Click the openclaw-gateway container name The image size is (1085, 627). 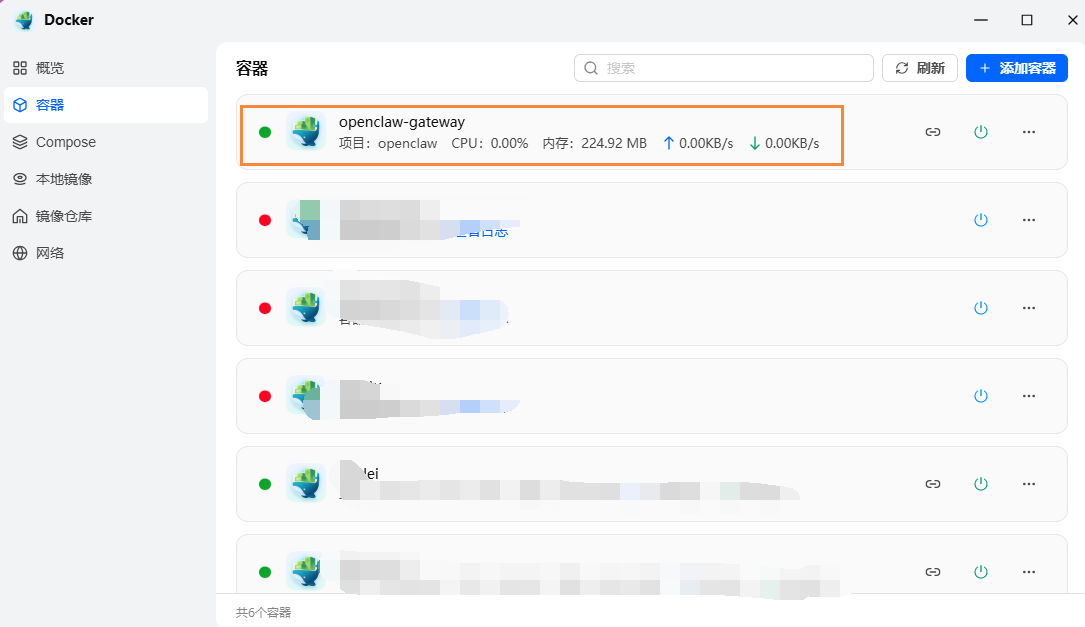pos(402,122)
